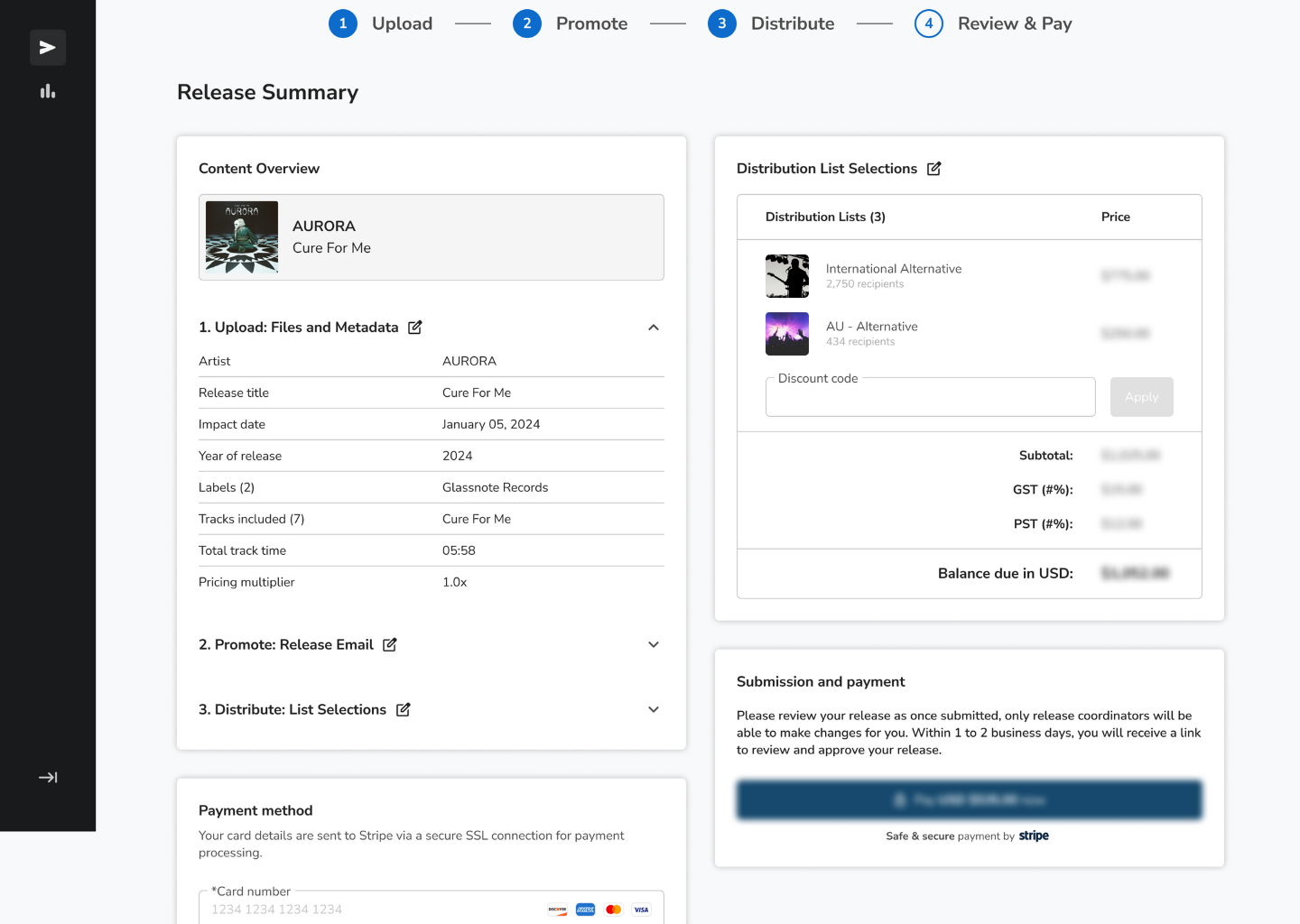Click the blue Pay now button
1300x924 pixels.
969,800
